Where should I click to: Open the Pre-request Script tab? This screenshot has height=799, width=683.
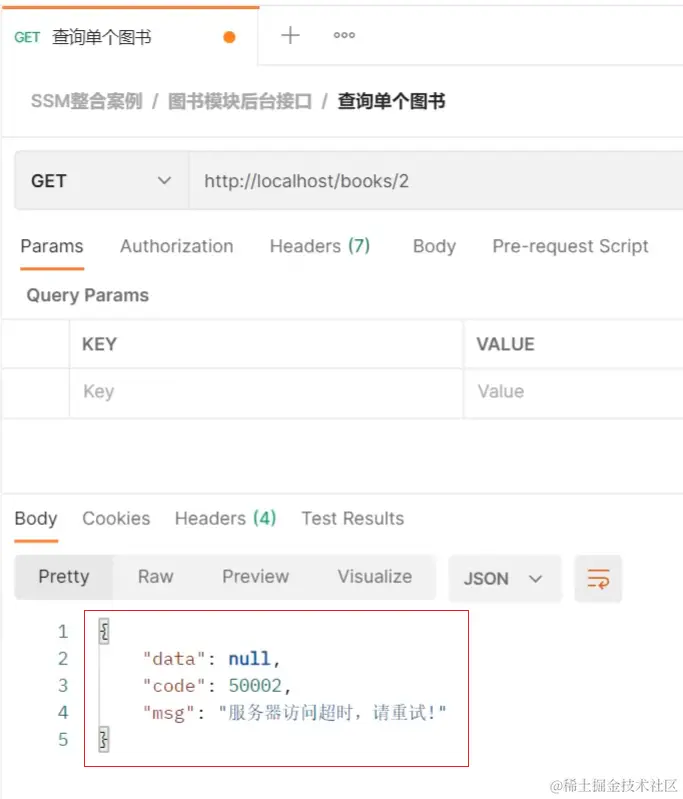pos(570,247)
